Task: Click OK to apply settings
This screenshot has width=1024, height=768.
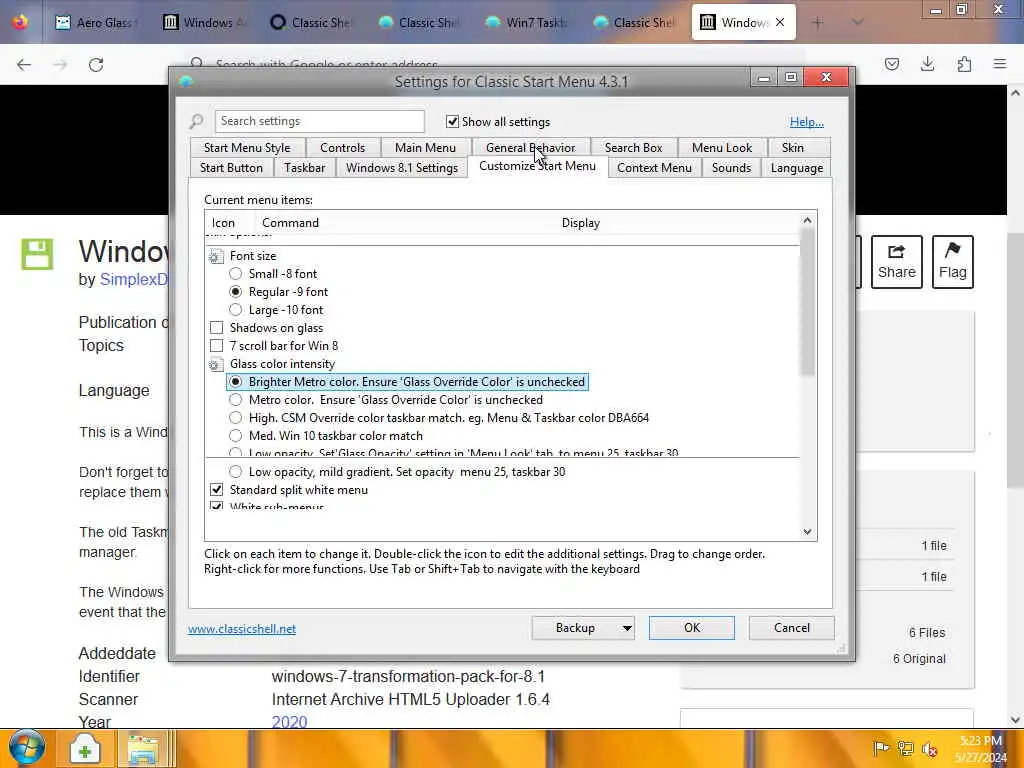Action: tap(692, 628)
